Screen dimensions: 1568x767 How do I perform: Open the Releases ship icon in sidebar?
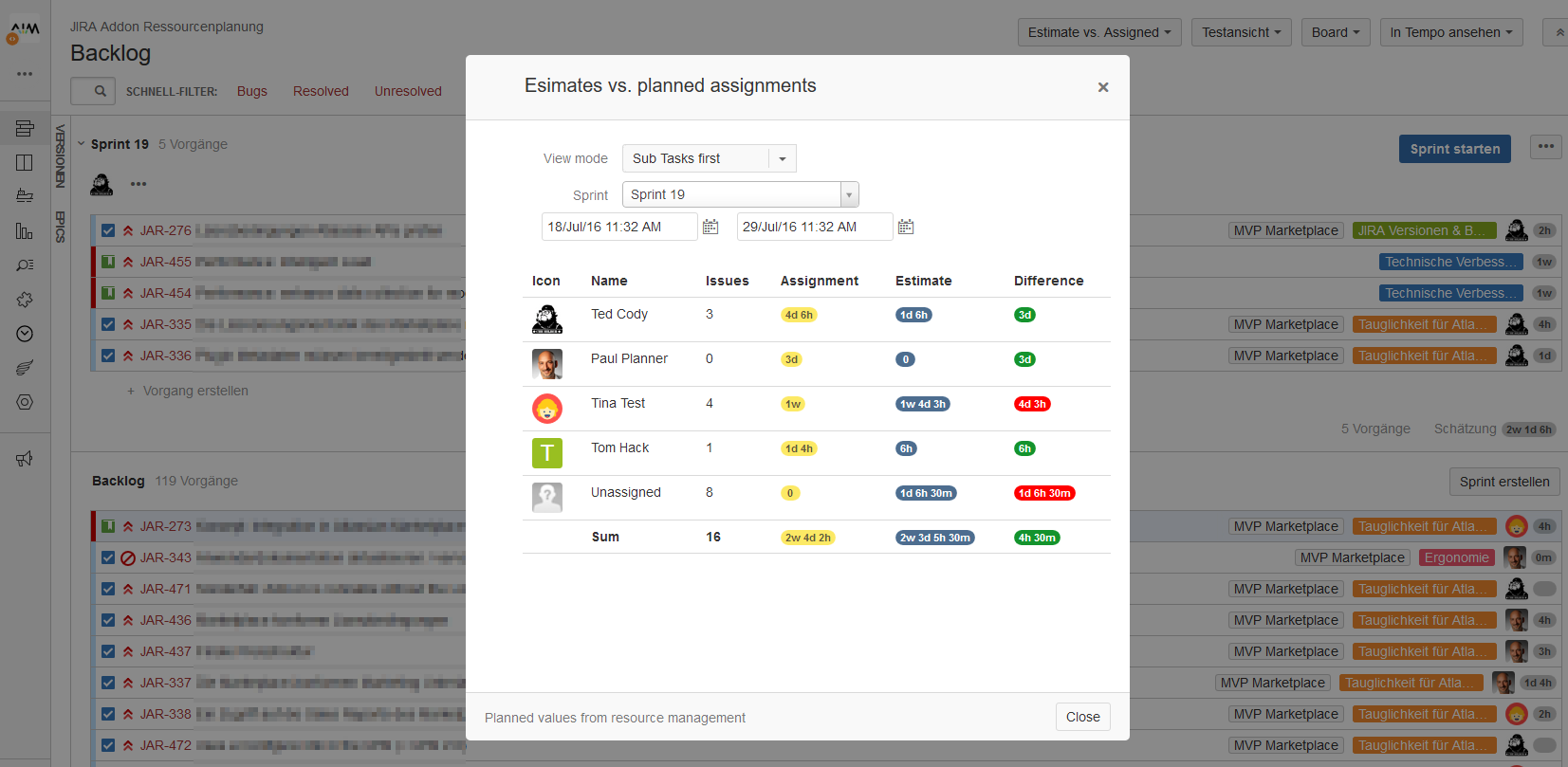coord(25,196)
